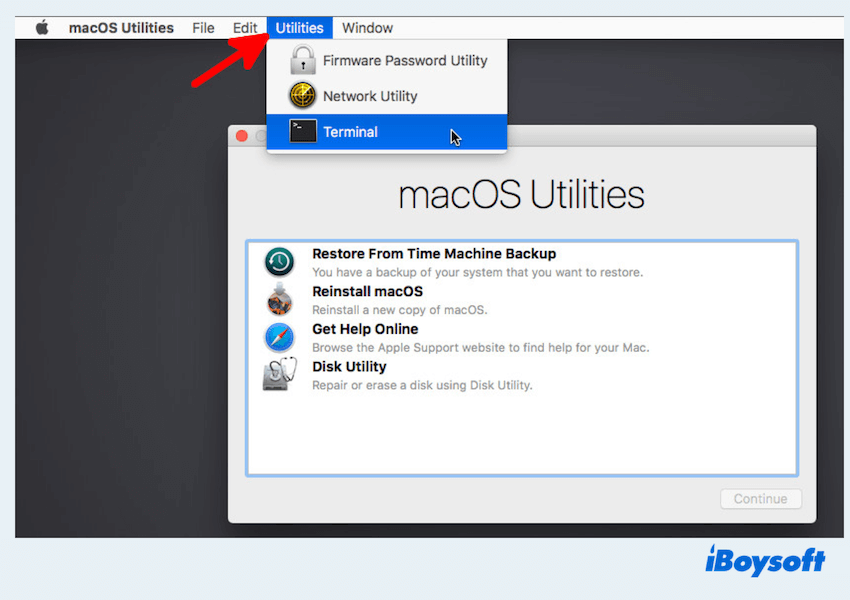This screenshot has height=600, width=850.
Task: Open the Apple menu
Action: (x=42, y=28)
